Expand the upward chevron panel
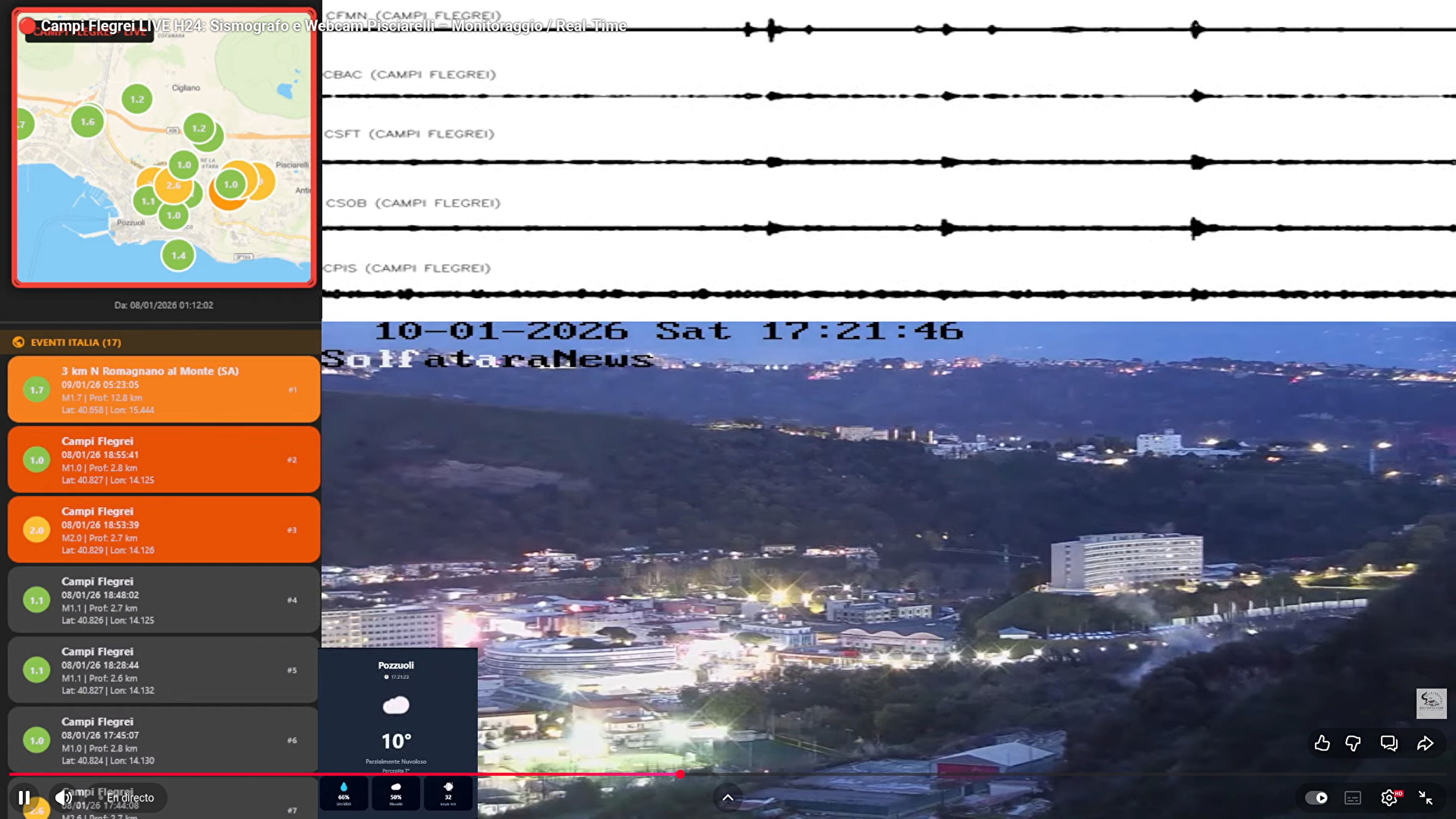 pyautogui.click(x=728, y=797)
